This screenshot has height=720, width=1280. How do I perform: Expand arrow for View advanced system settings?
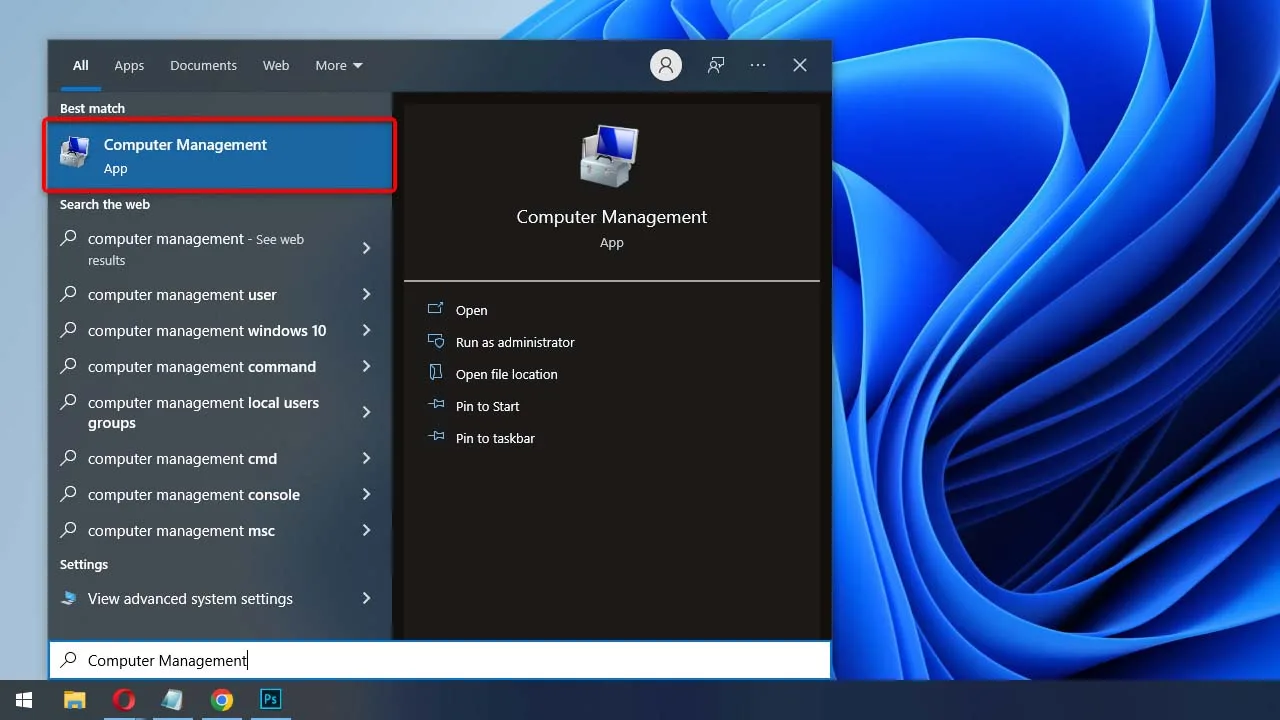[x=366, y=598]
